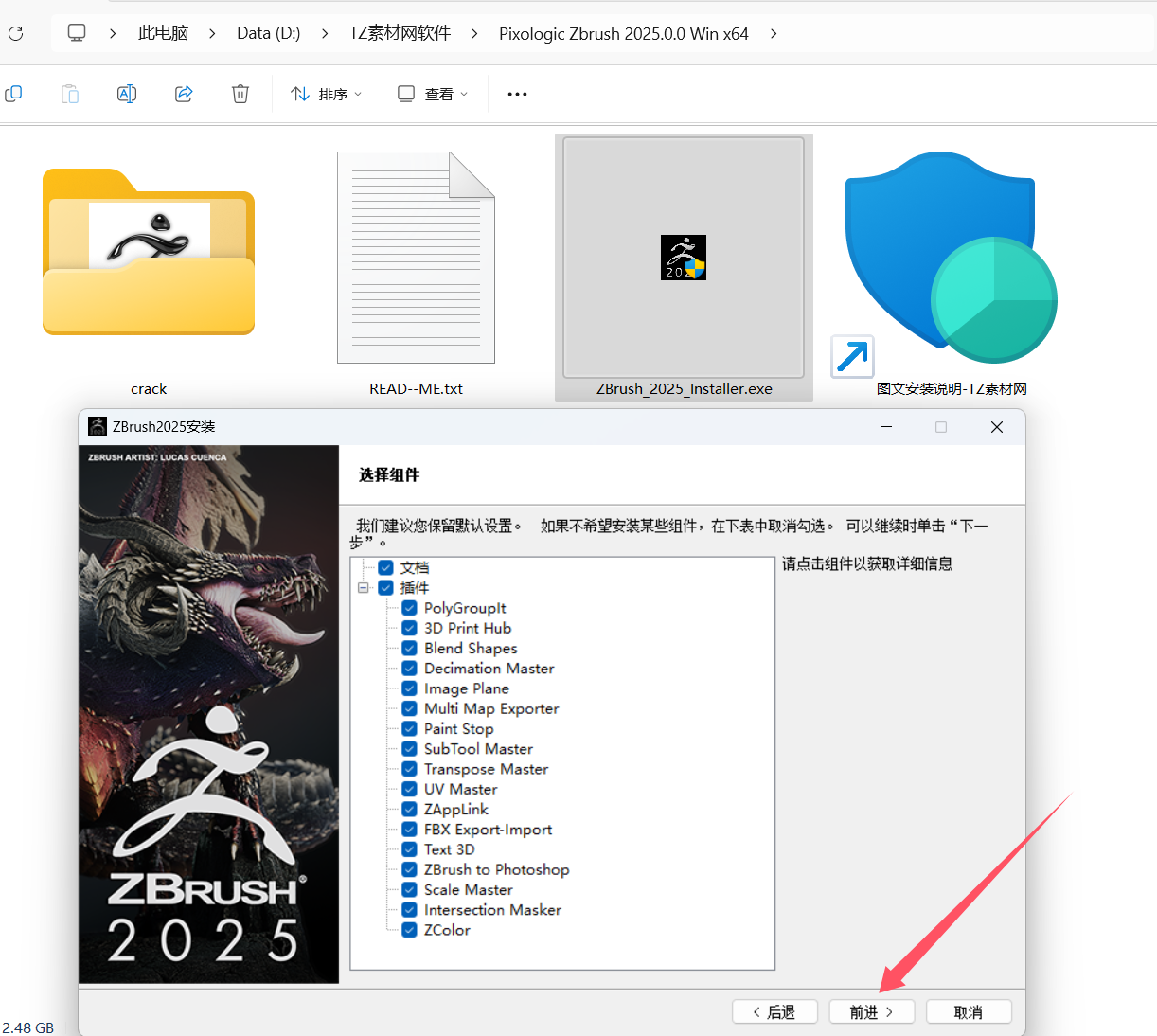Uncheck the ZBrush to Photoshop checkbox
The height and width of the screenshot is (1036, 1157).
(409, 869)
